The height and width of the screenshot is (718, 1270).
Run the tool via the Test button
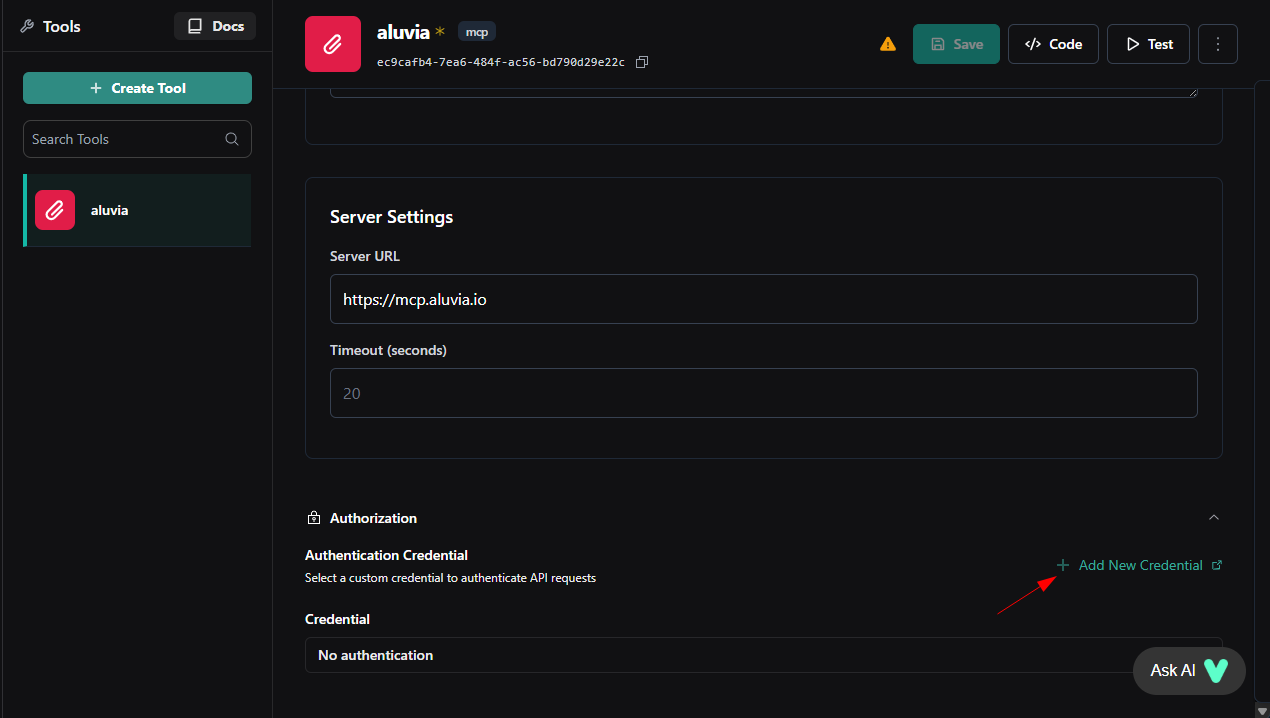[x=1147, y=44]
